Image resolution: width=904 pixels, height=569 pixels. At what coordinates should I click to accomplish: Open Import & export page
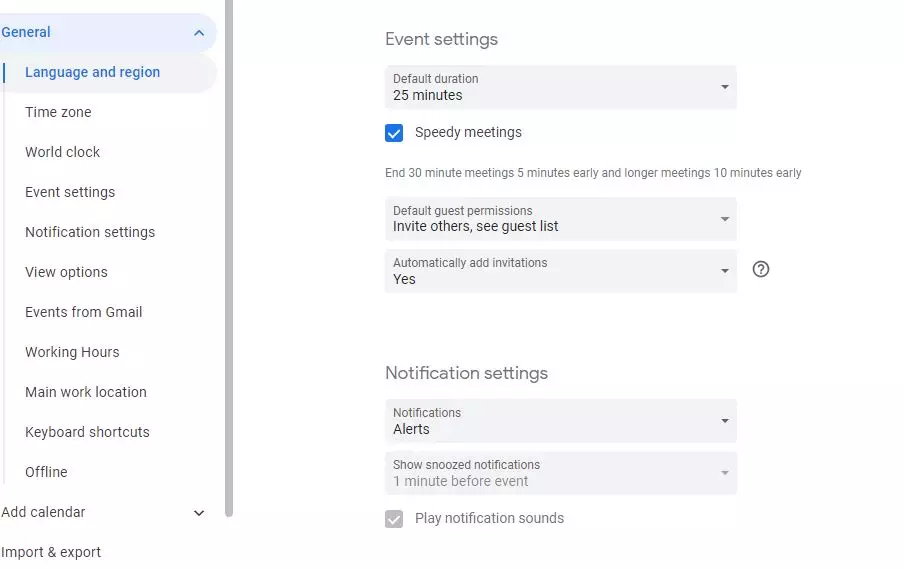coord(51,553)
